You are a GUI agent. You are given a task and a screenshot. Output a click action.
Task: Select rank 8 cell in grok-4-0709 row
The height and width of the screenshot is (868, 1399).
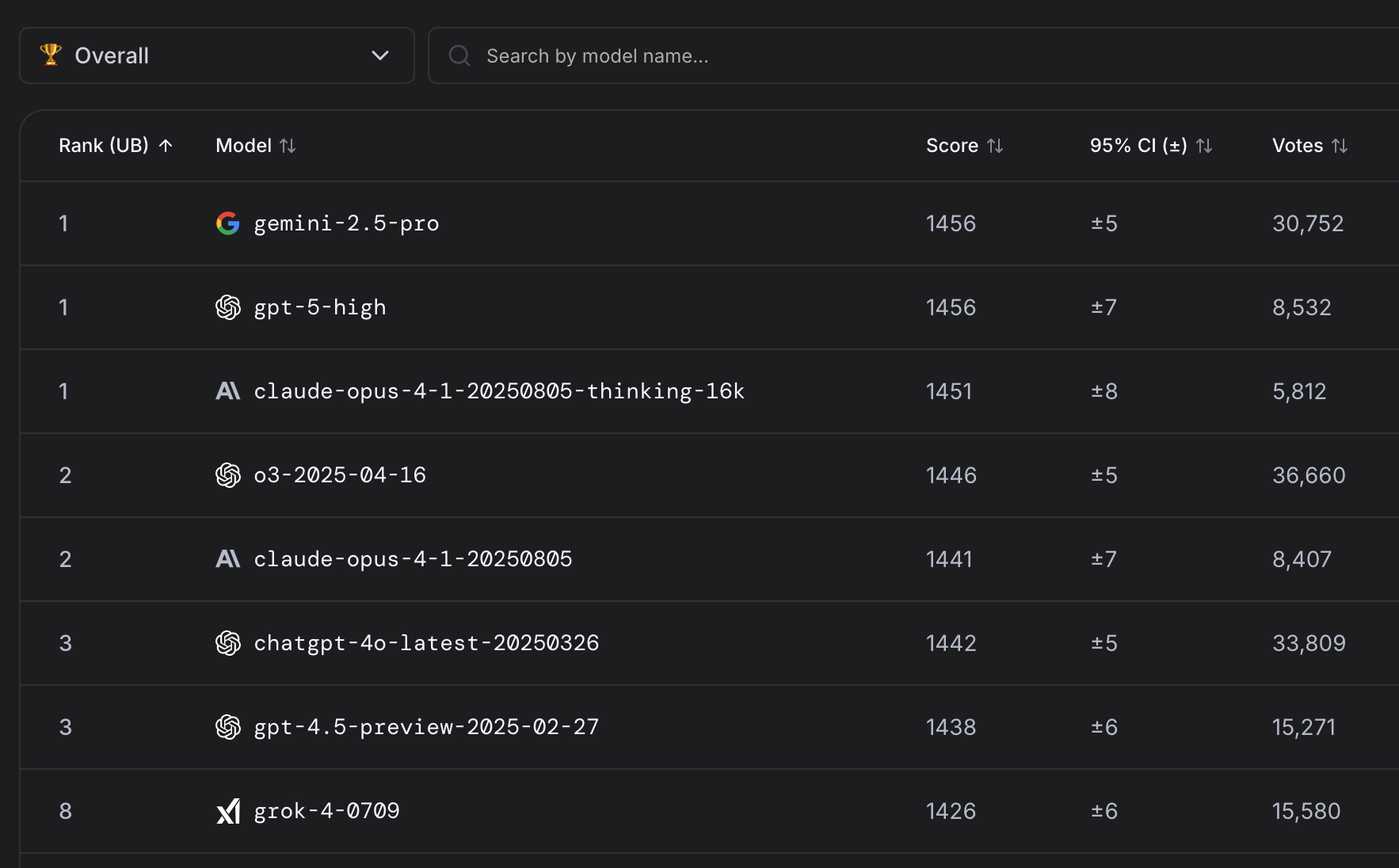[66, 811]
